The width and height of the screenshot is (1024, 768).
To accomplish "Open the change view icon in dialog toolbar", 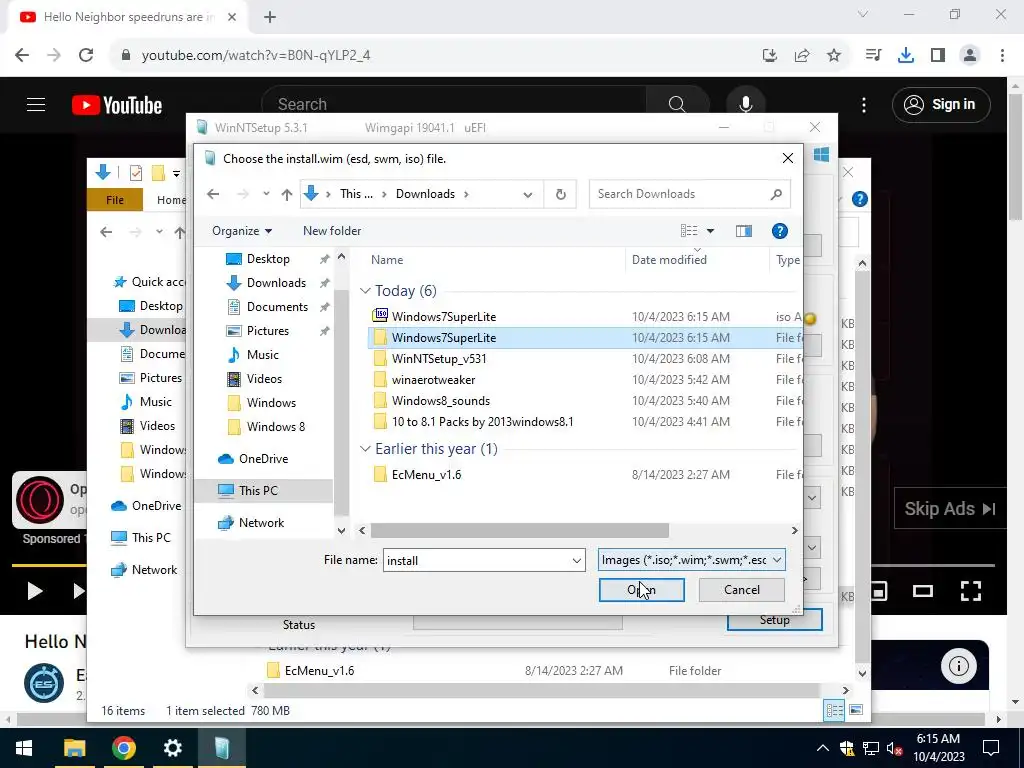I will (689, 231).
